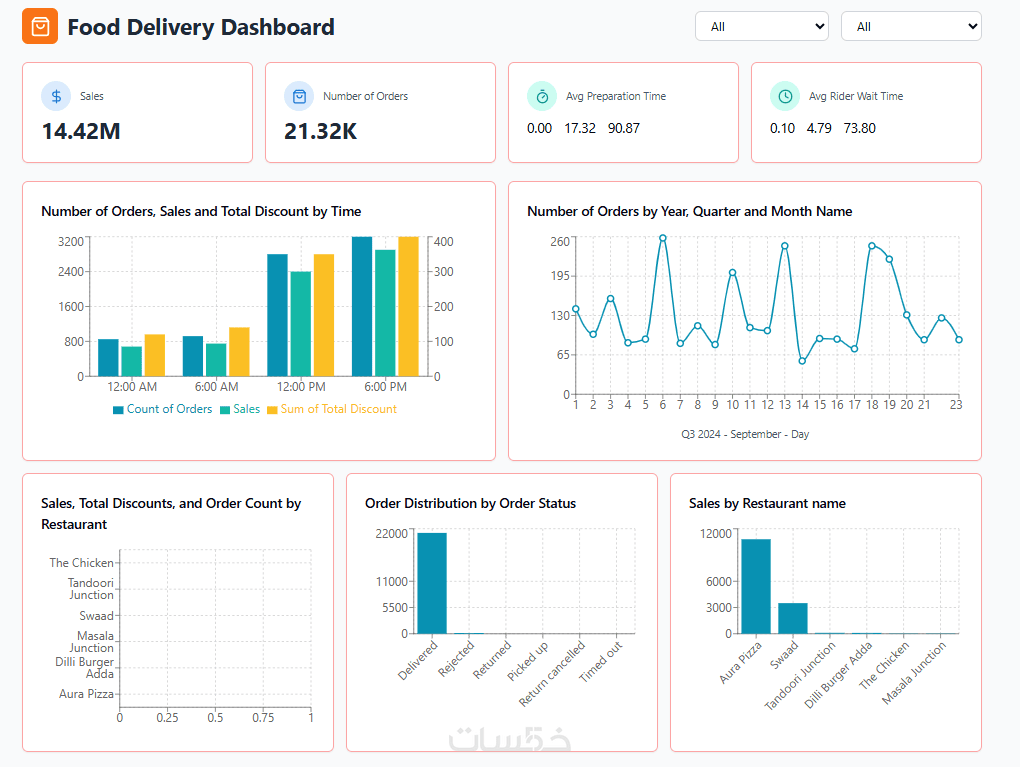Viewport: 1020px width, 767px height.
Task: Click the Delivered bar in status chart
Action: tap(432, 583)
